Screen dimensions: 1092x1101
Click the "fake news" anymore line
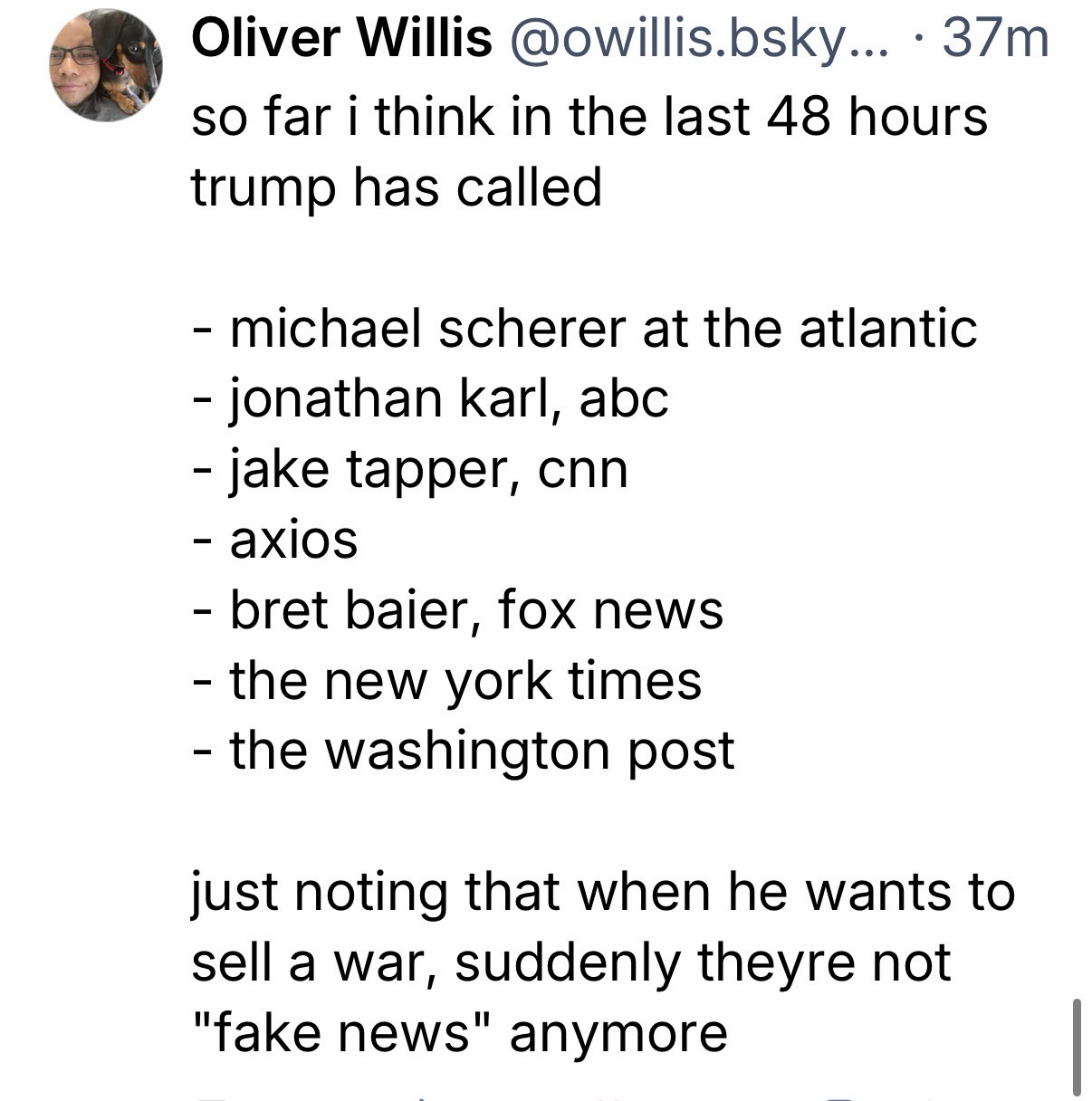click(x=460, y=1032)
